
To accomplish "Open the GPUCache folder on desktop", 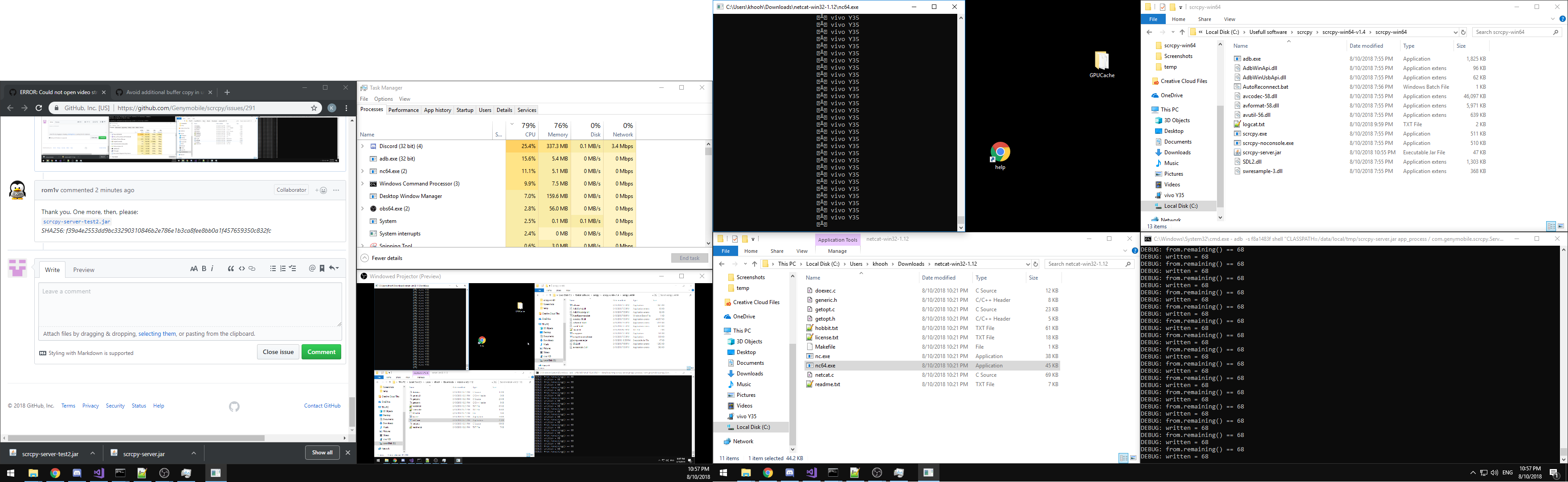I will point(1102,65).
